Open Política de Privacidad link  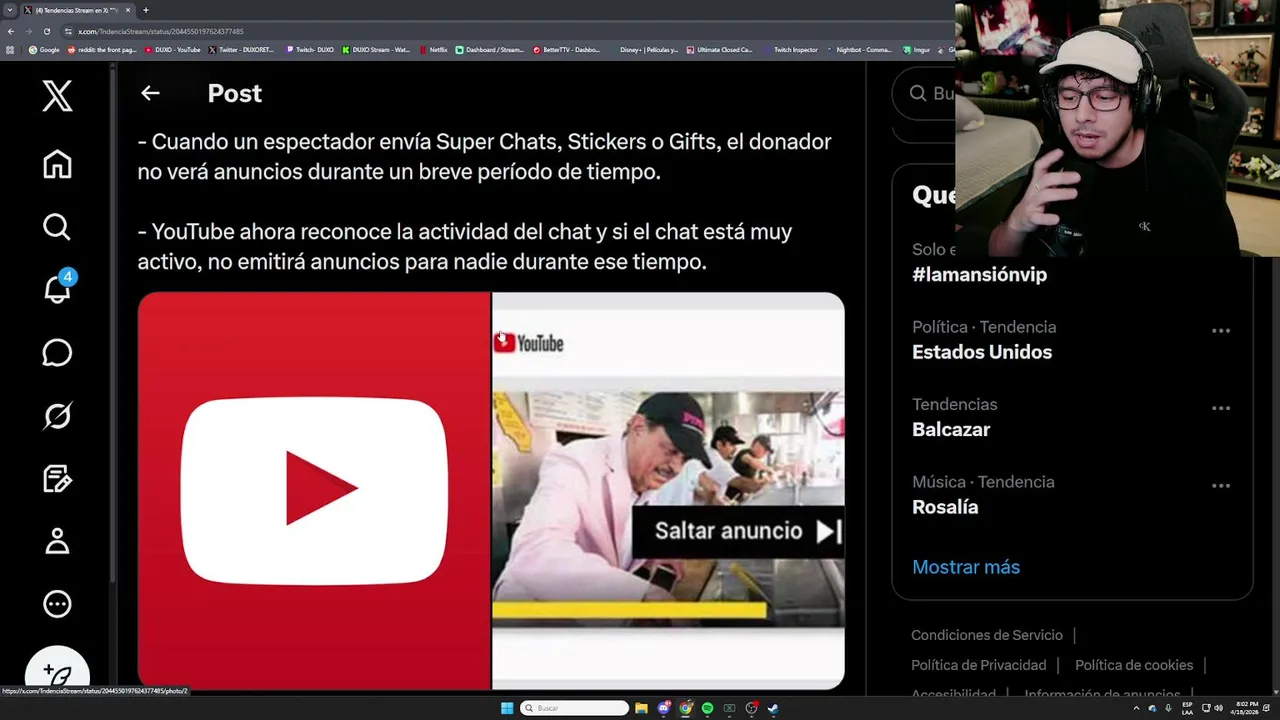tap(979, 665)
